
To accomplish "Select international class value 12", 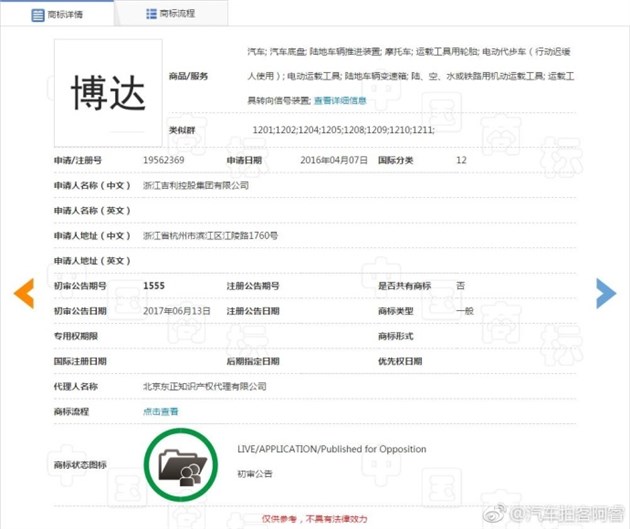I will (461, 160).
